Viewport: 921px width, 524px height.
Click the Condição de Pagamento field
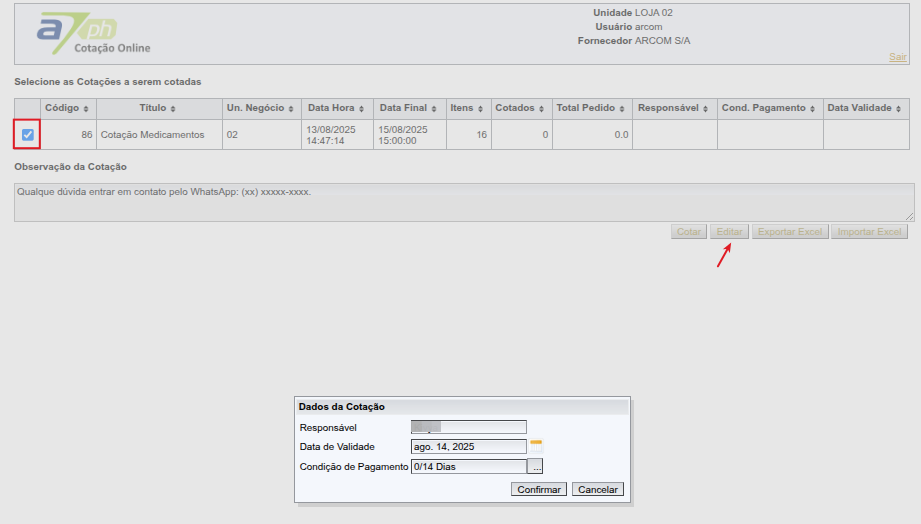[x=468, y=466]
